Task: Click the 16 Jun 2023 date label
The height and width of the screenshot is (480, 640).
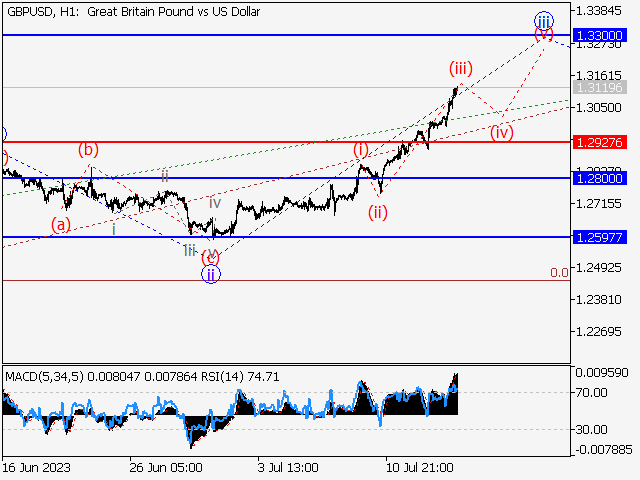Action: click(x=37, y=467)
